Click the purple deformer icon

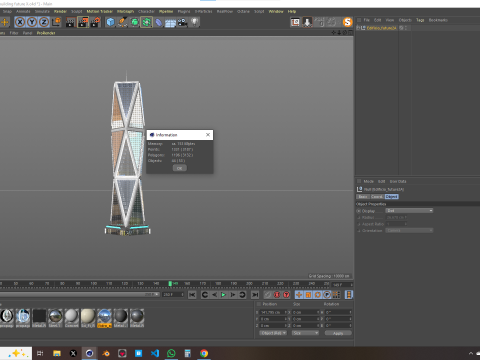click(159, 22)
